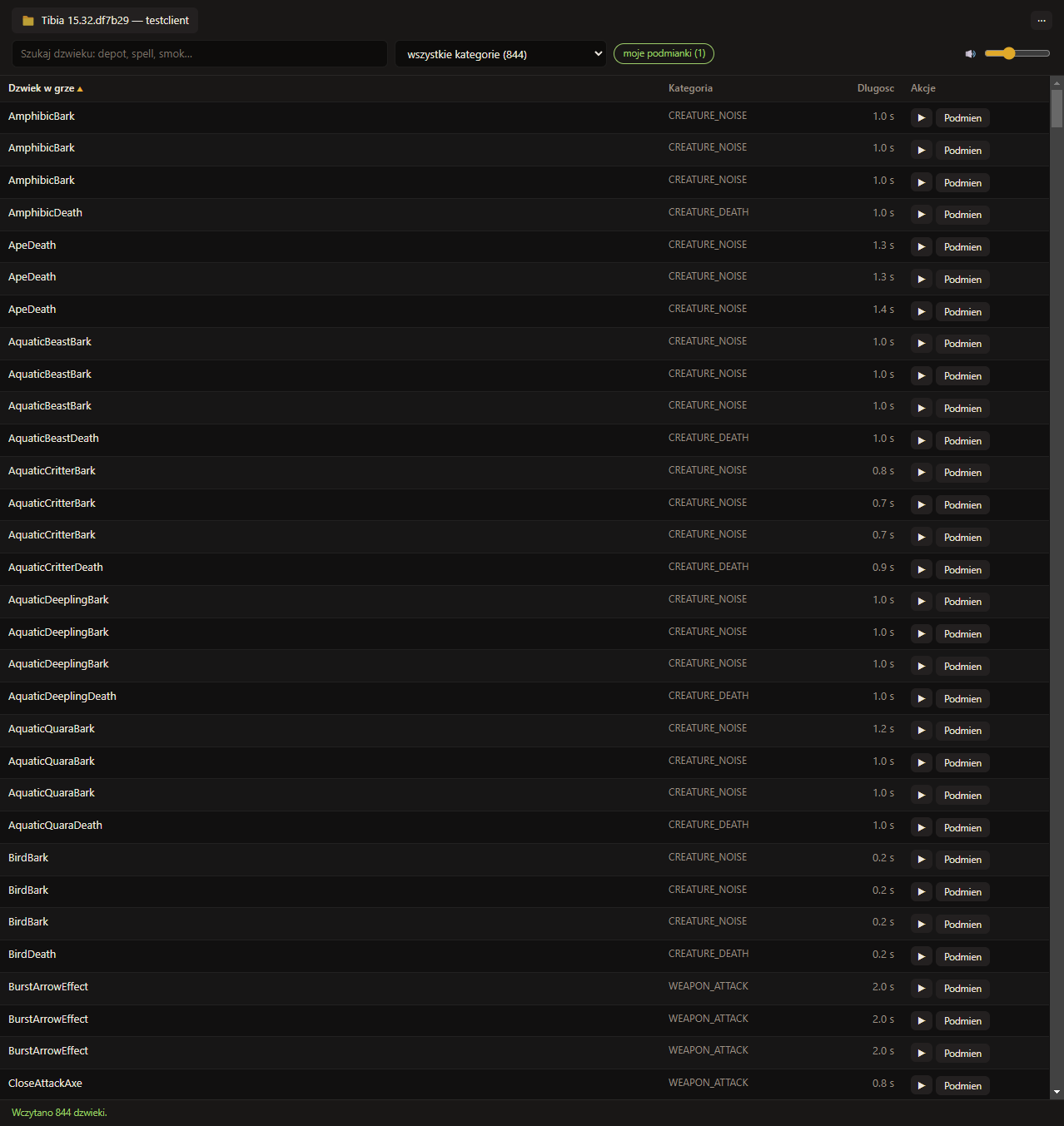
Task: Click Podmien for 1.2 s AquaticQuaraBark
Action: click(x=962, y=731)
